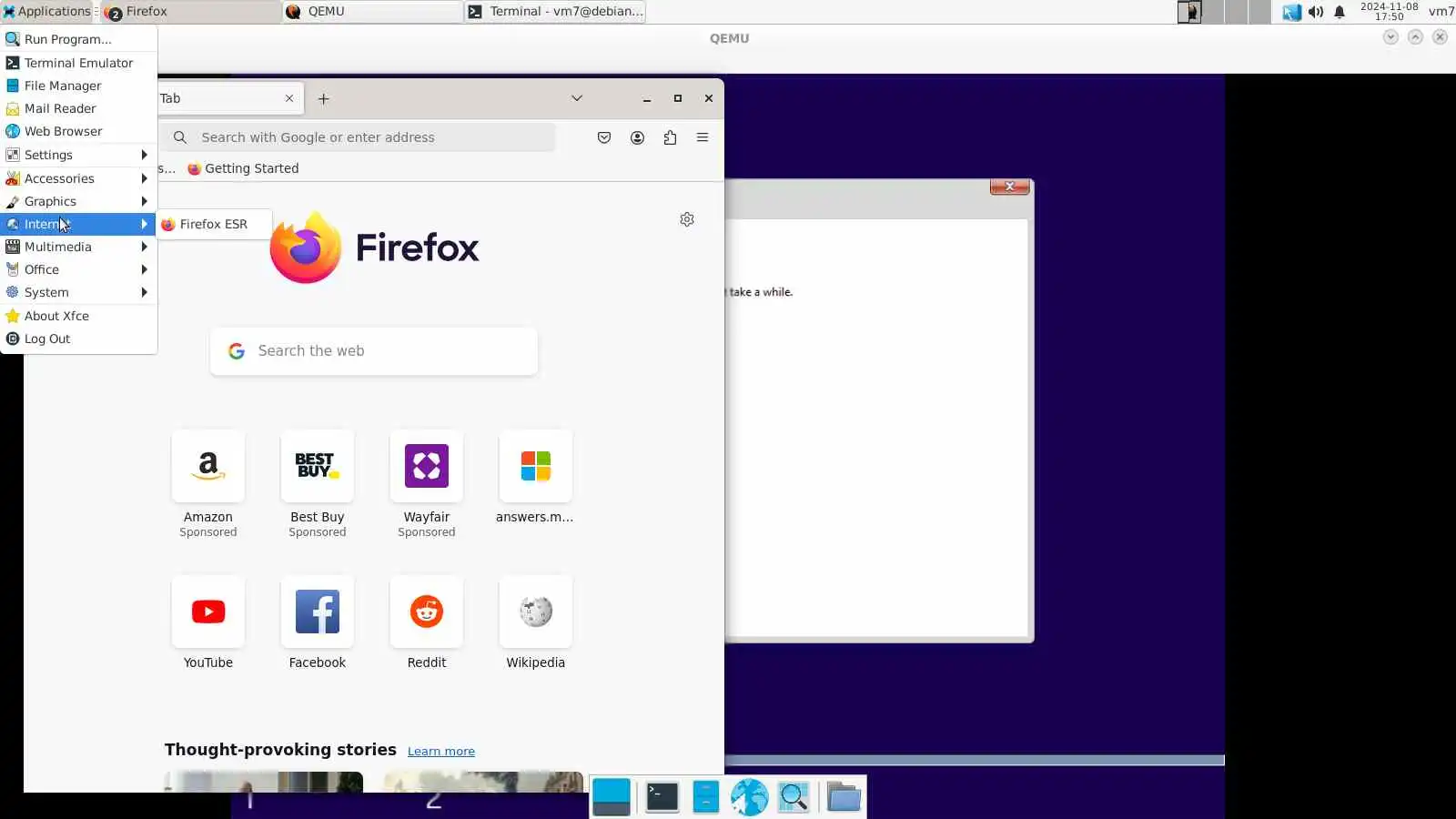The height and width of the screenshot is (819, 1456).
Task: Switch to Terminal window in top panel
Action: (x=555, y=12)
